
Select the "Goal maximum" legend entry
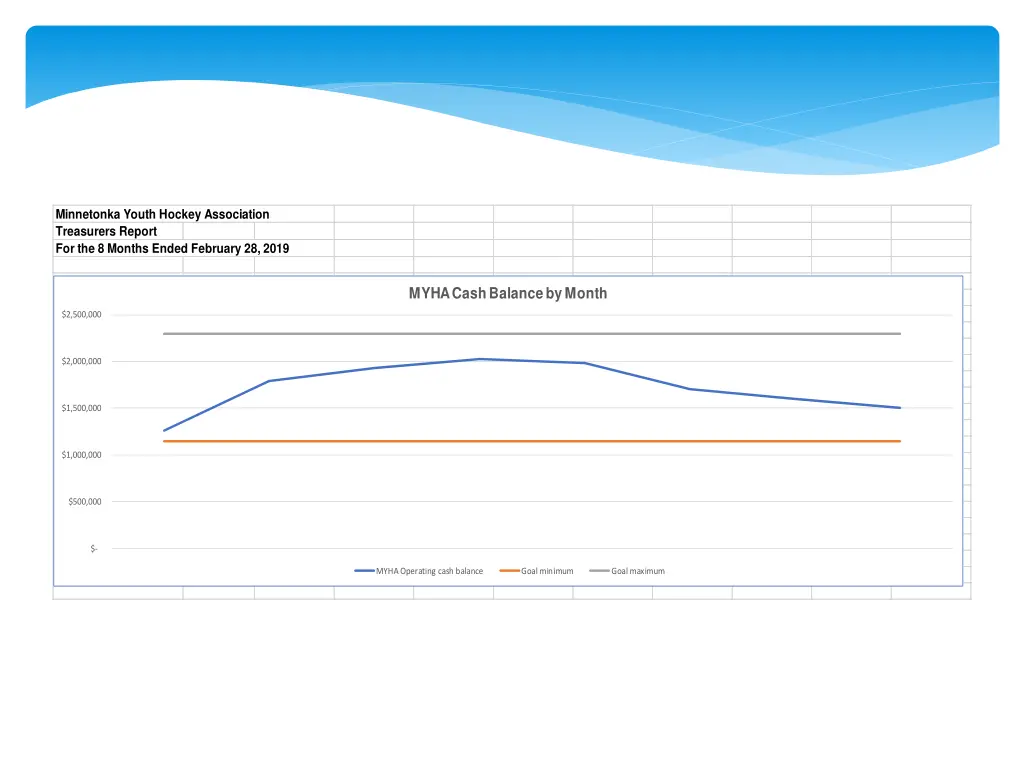627,571
